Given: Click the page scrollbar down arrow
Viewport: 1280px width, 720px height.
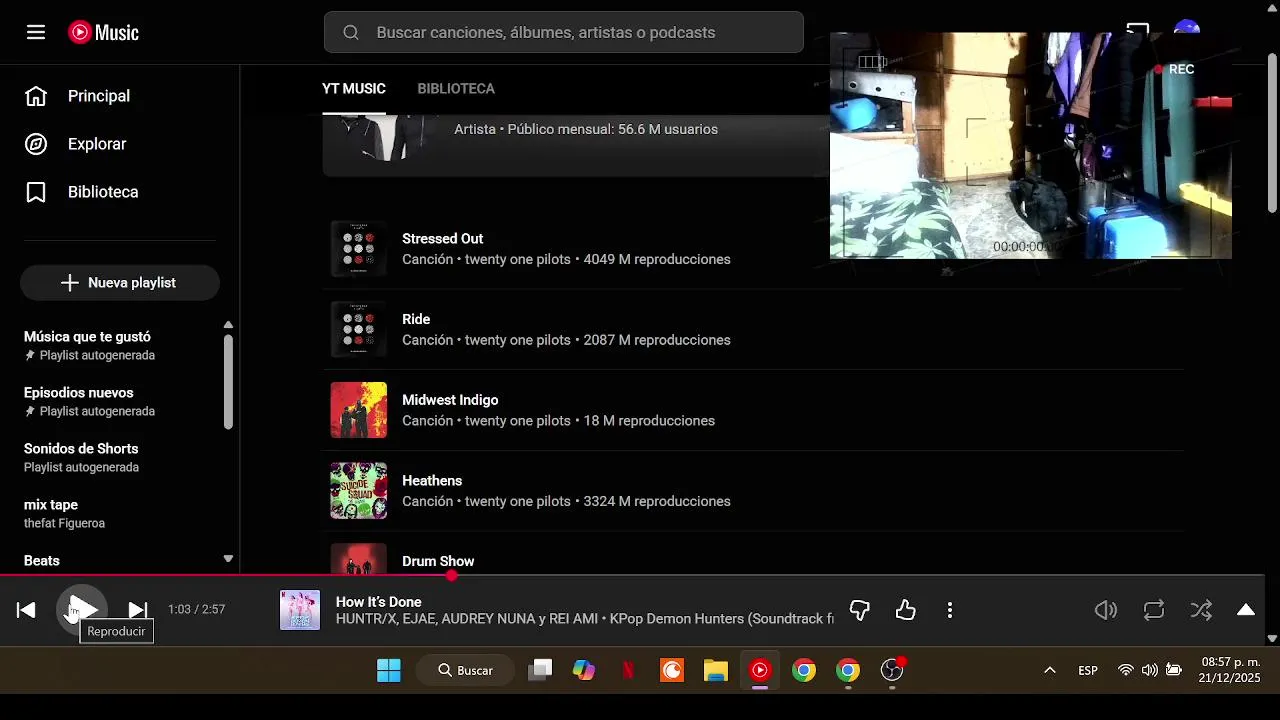Looking at the screenshot, I should [x=1272, y=638].
